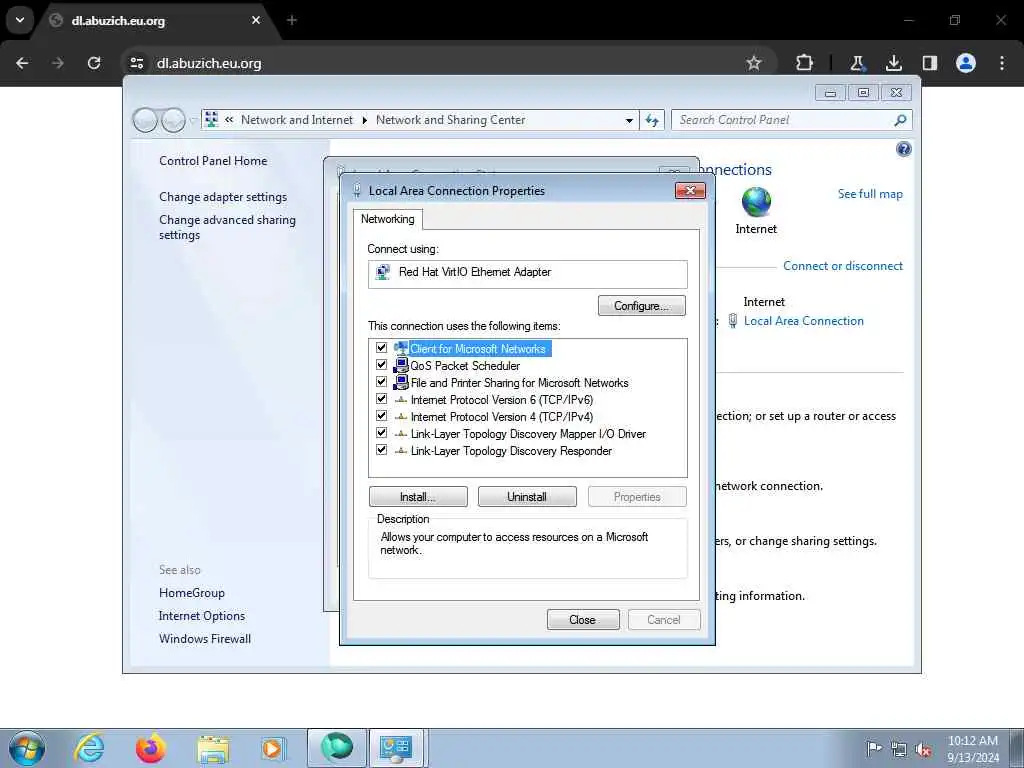The height and width of the screenshot is (768, 1024).
Task: Uncheck Internet Protocol Version 6 checkbox
Action: 381,399
